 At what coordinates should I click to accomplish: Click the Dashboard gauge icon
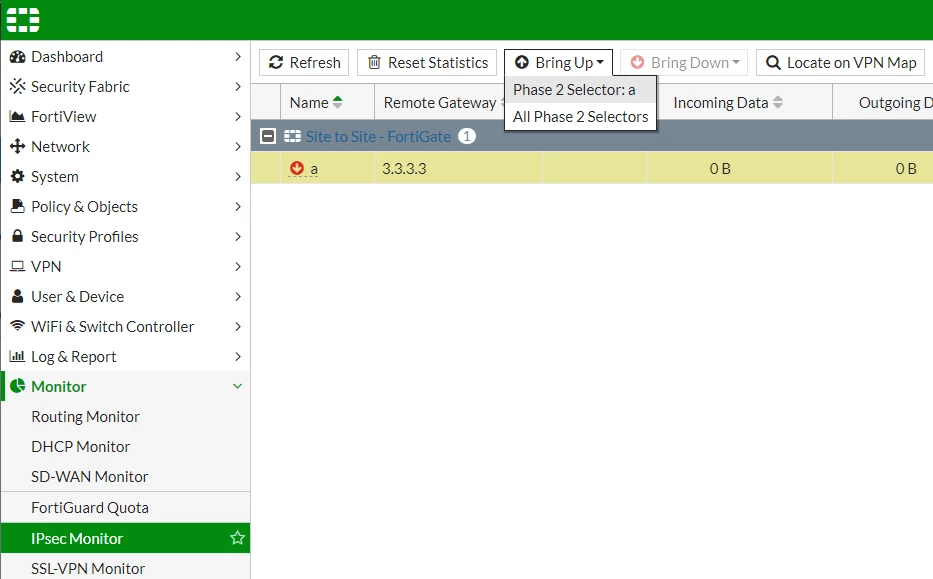pos(18,57)
